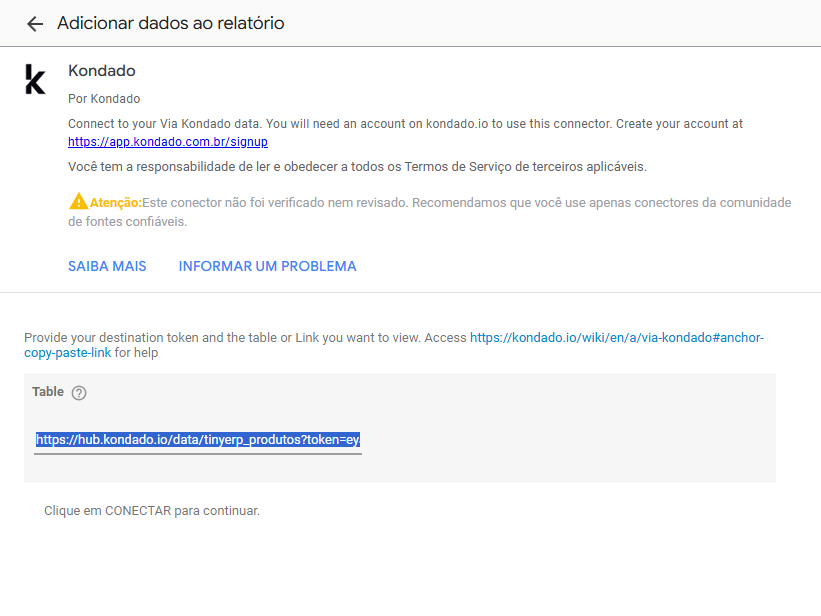The image size is (821, 616).
Task: Click the Kondado heading text
Action: pyautogui.click(x=101, y=70)
